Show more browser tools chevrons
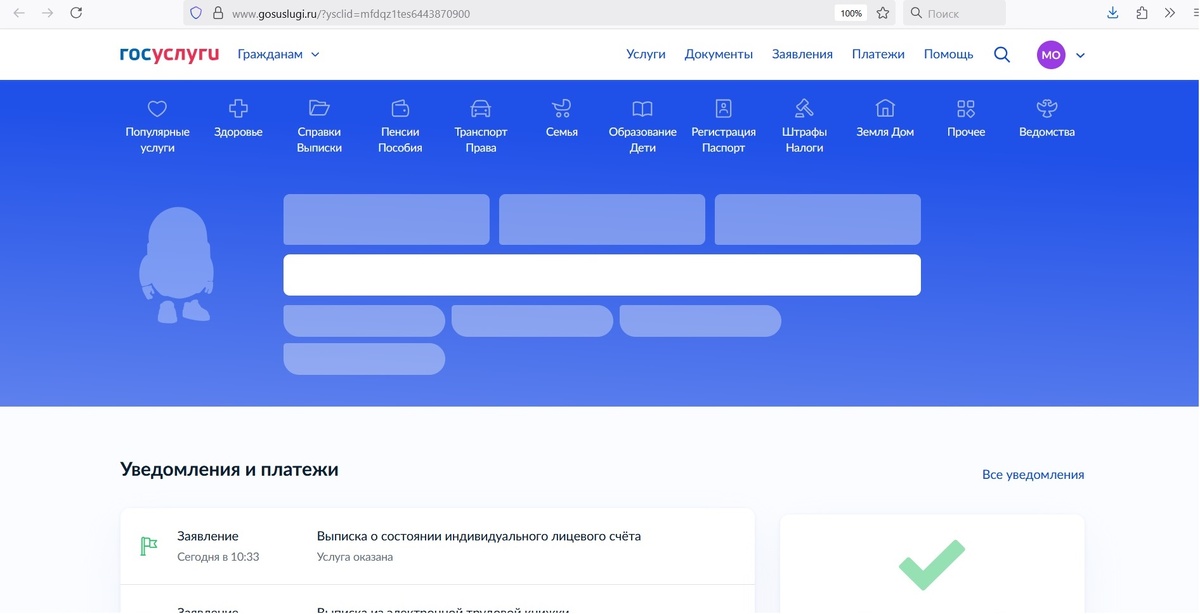Screen dimensions: 1200x614 [1170, 13]
